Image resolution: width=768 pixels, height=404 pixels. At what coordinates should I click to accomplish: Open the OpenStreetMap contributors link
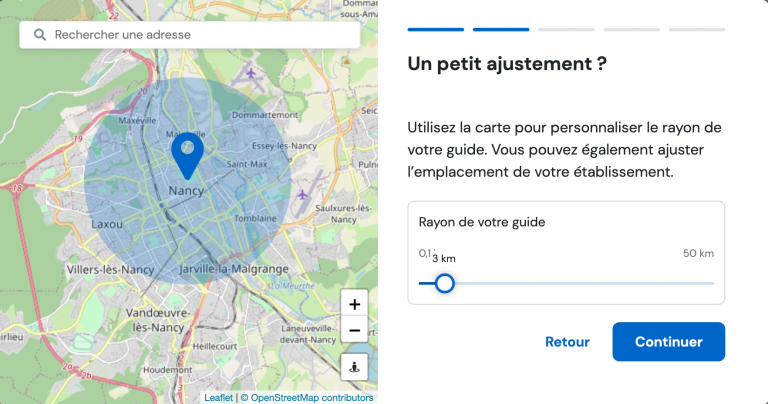312,398
